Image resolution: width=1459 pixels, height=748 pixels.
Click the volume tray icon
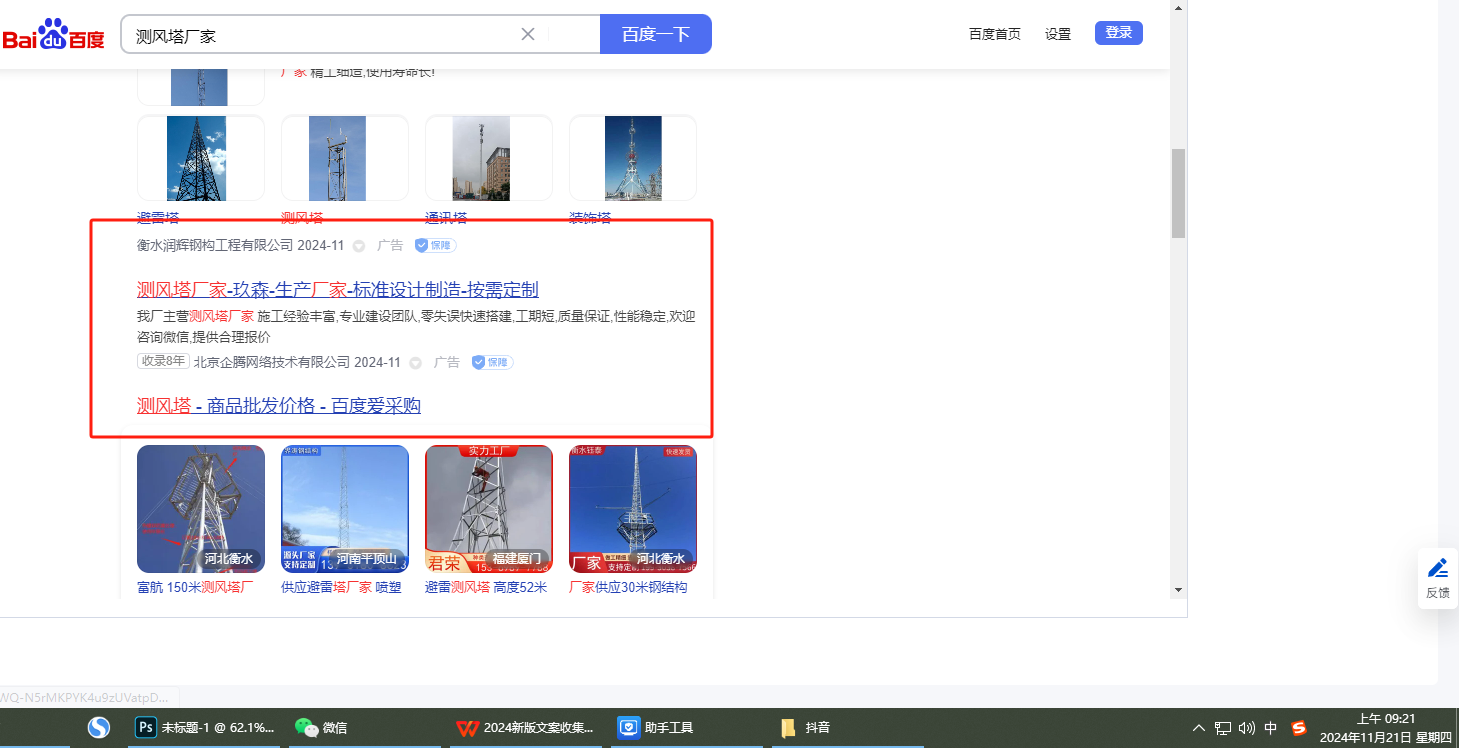tap(1246, 728)
